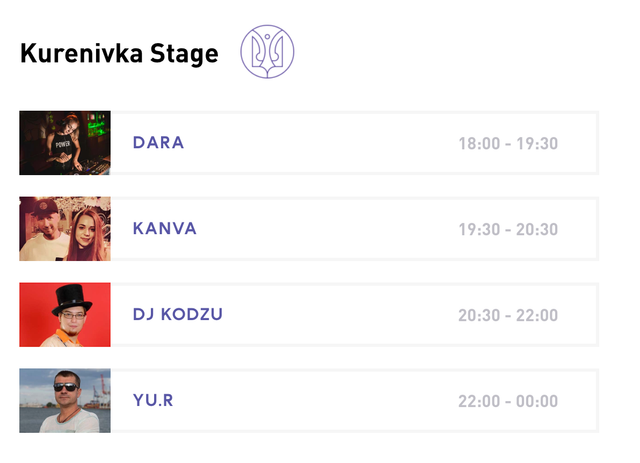Click empty middle of the KANVA row
Image resolution: width=640 pixels, height=463 pixels.
pyautogui.click(x=320, y=229)
